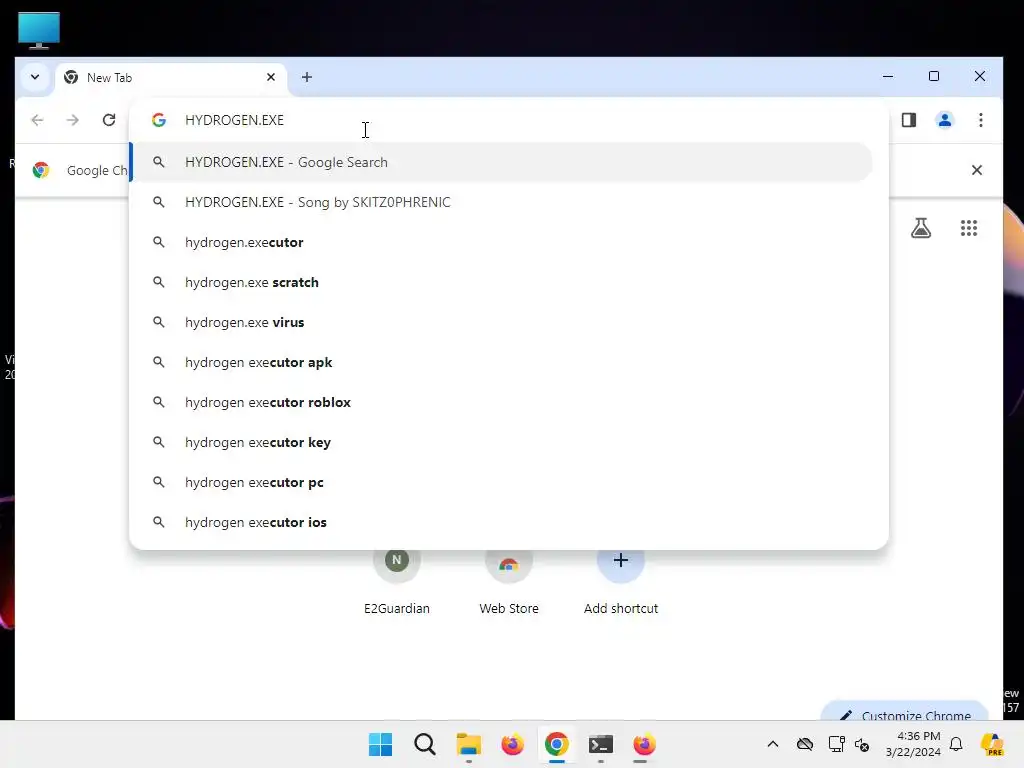
Task: Select the hydrogen executor apk suggestion
Action: pos(501,362)
